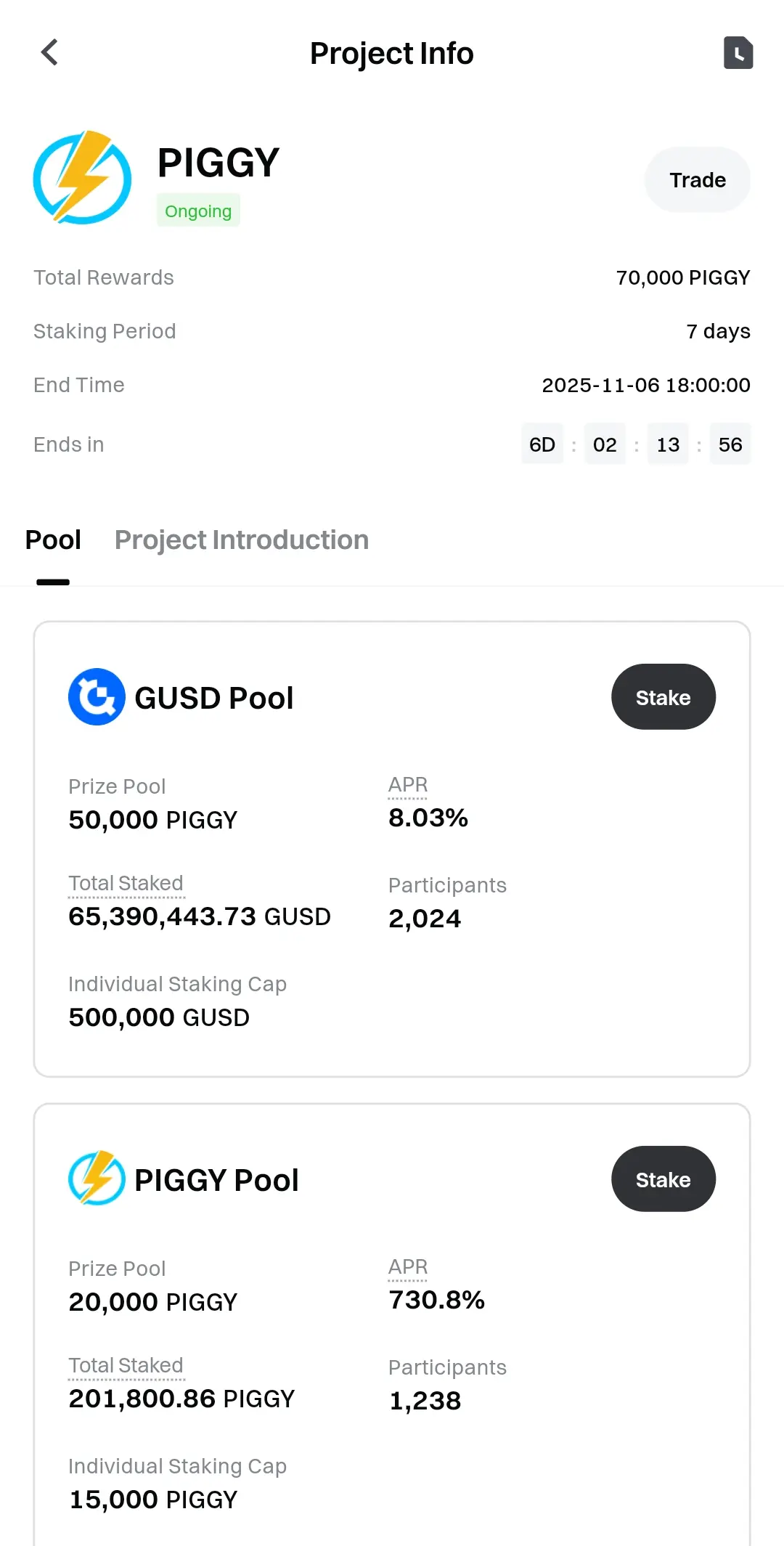Open the history document icon
Image resolution: width=784 pixels, height=1546 pixels.
point(738,53)
